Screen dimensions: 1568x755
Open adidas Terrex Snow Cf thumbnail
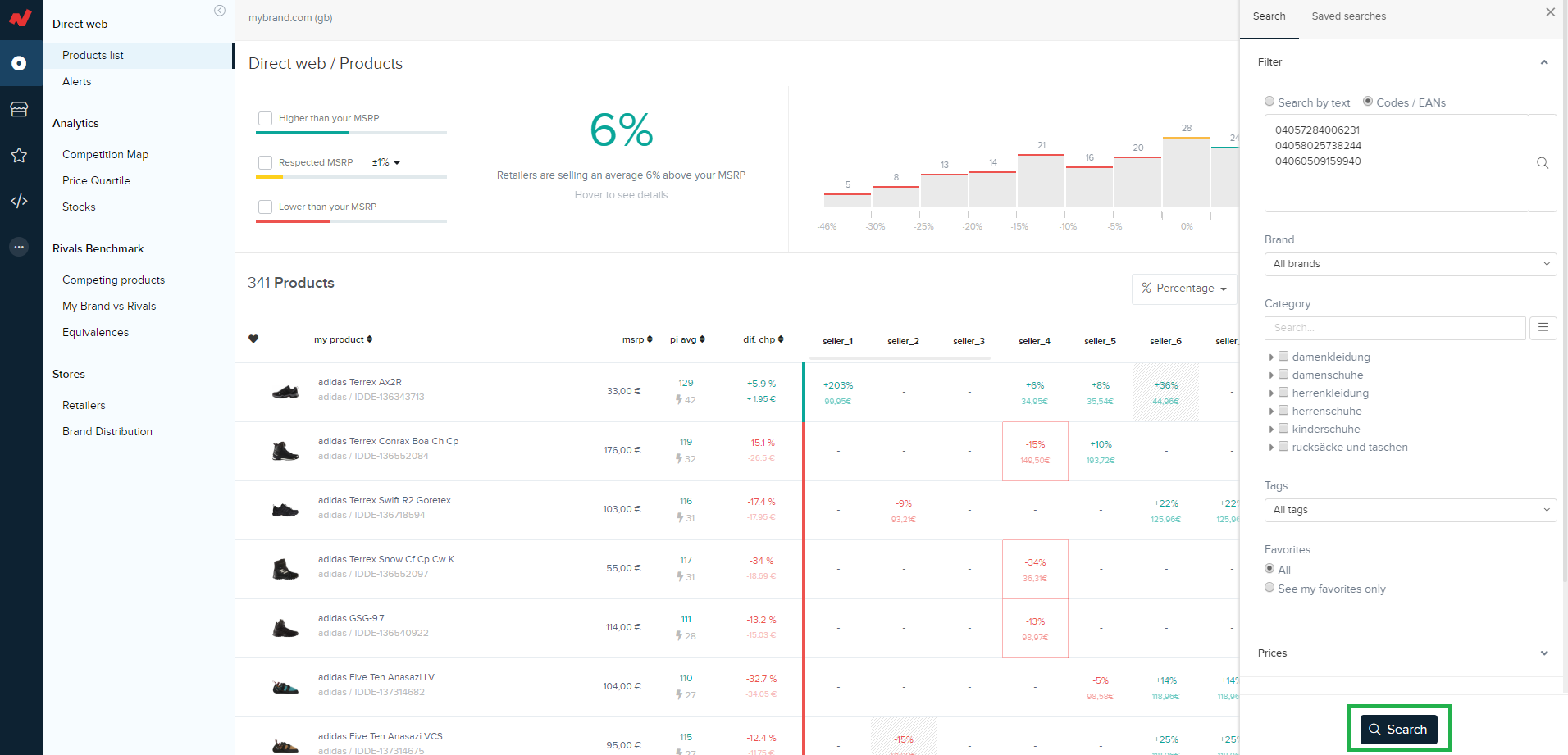click(x=285, y=569)
